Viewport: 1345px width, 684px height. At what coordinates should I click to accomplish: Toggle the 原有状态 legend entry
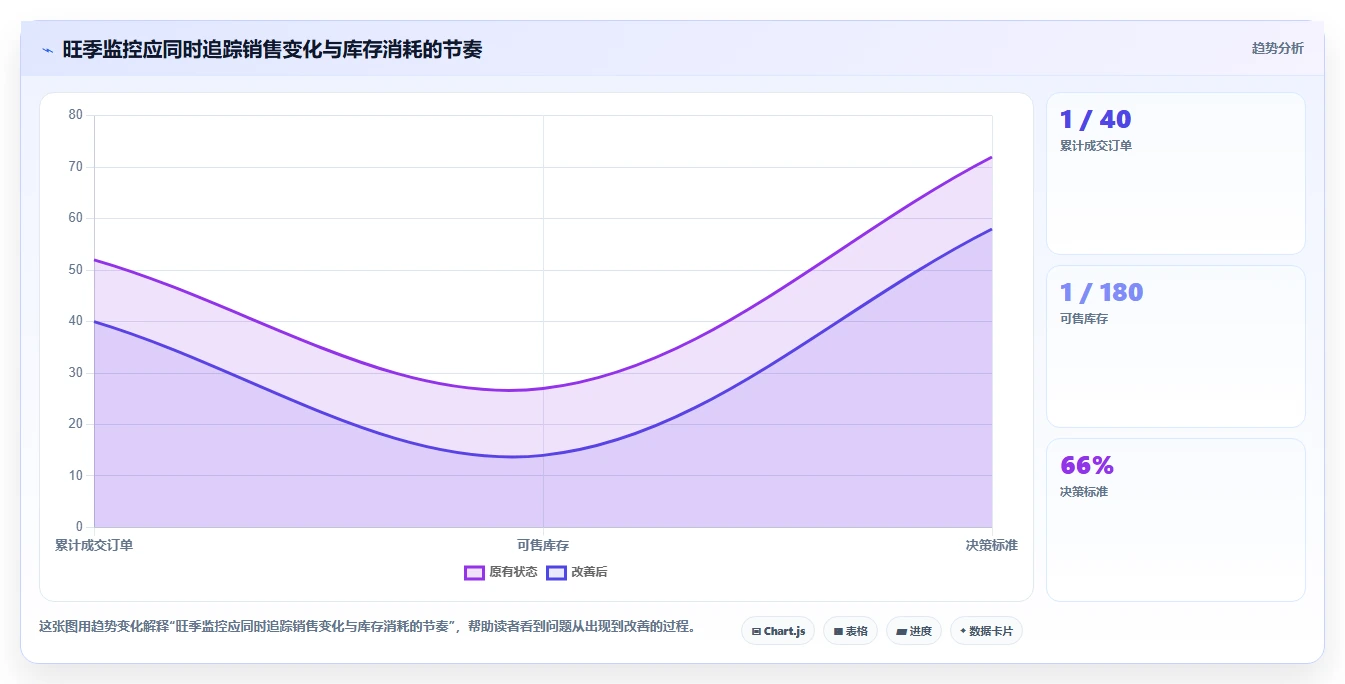tap(501, 572)
